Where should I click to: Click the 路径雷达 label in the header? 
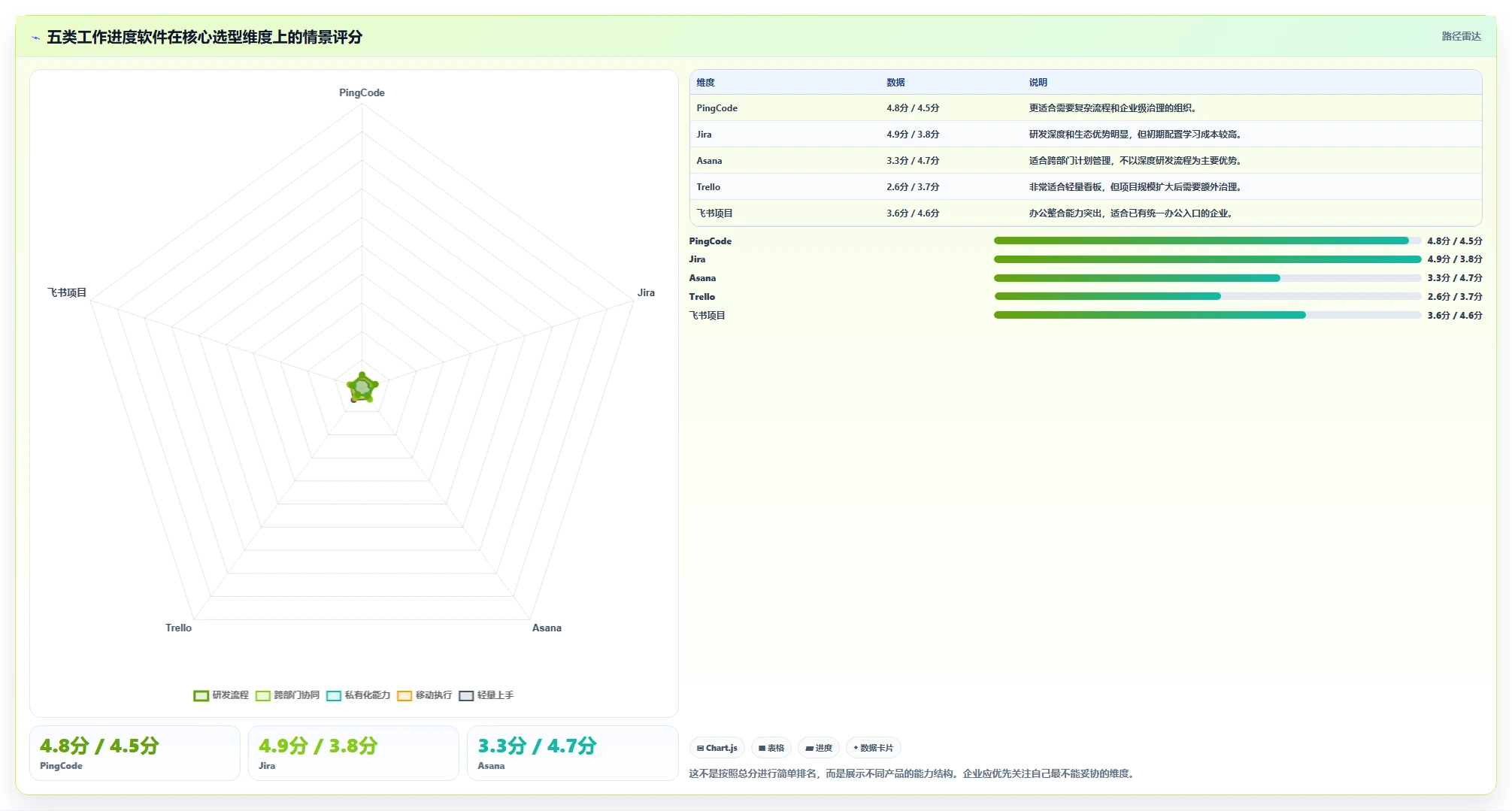1461,36
